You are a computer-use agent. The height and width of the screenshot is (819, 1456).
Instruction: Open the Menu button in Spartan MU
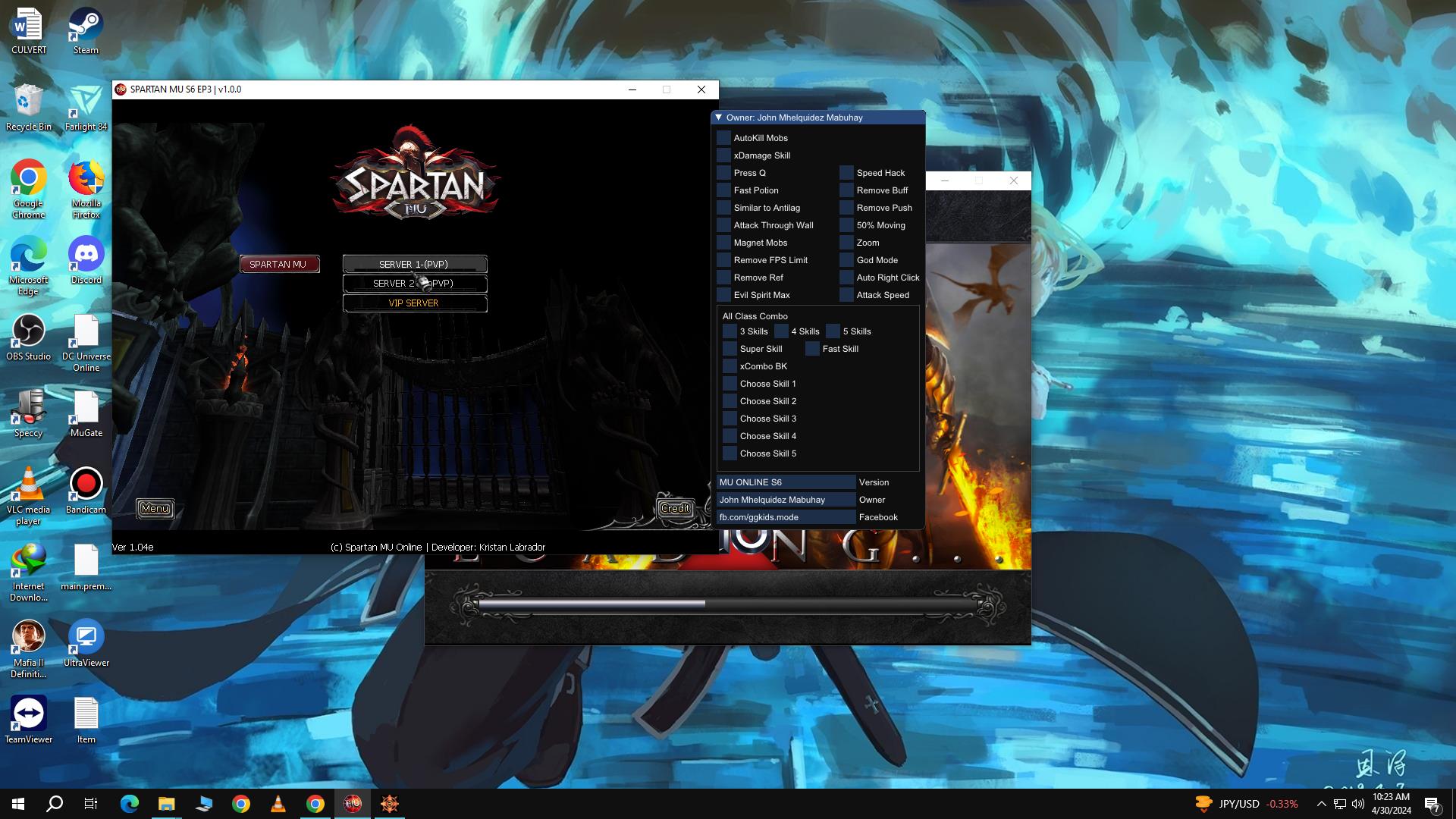point(155,509)
